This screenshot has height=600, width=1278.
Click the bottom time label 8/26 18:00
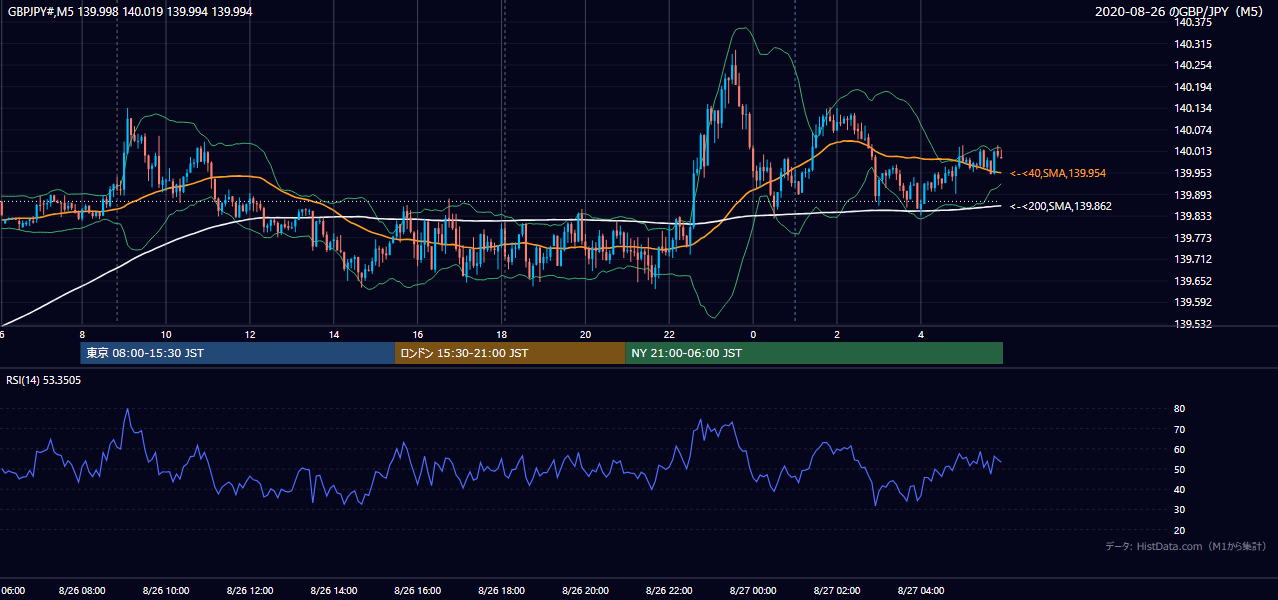tap(501, 591)
